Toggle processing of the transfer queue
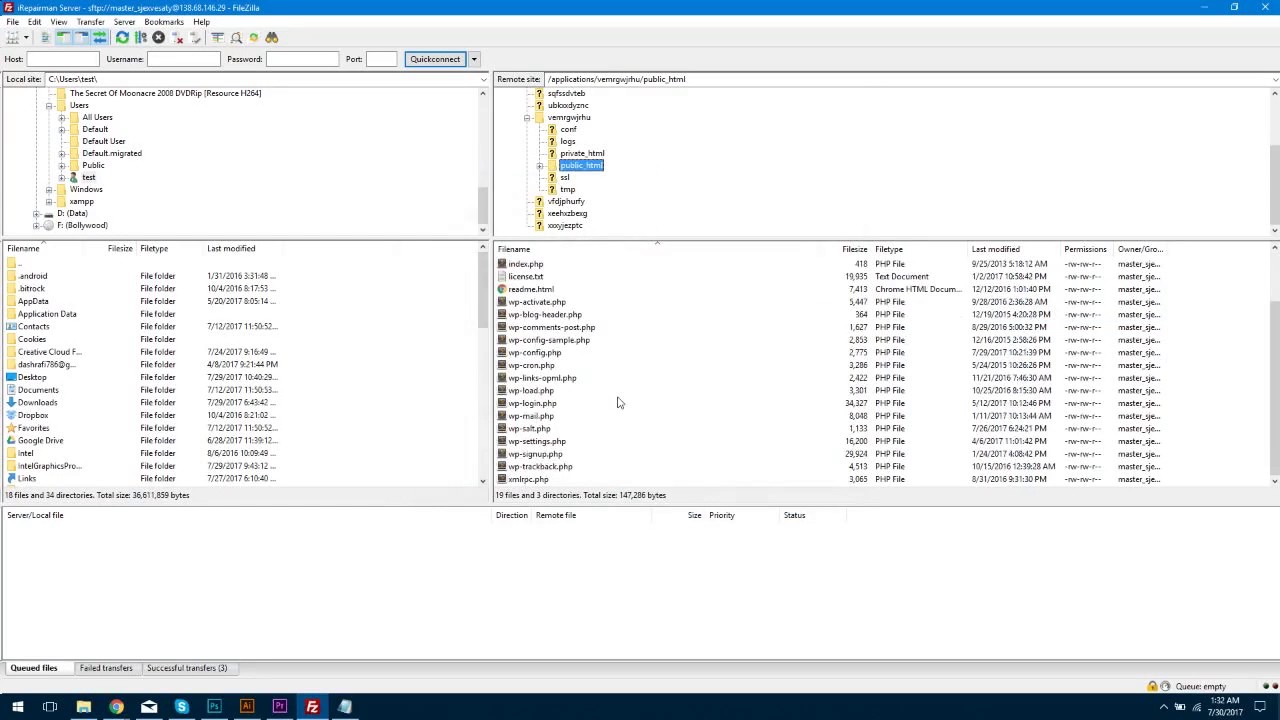This screenshot has width=1280, height=720. (141, 37)
